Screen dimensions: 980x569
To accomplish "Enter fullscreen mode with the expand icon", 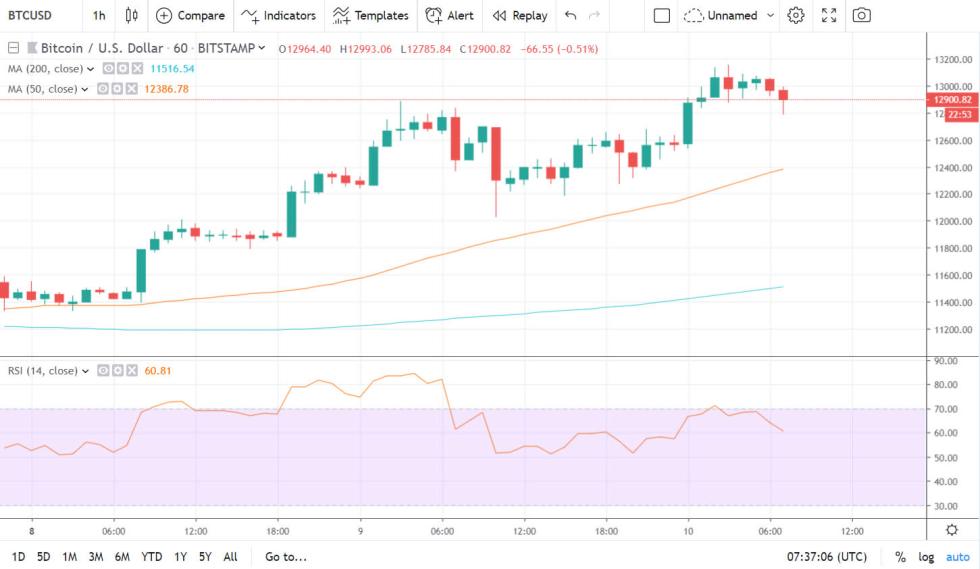I will coord(828,15).
